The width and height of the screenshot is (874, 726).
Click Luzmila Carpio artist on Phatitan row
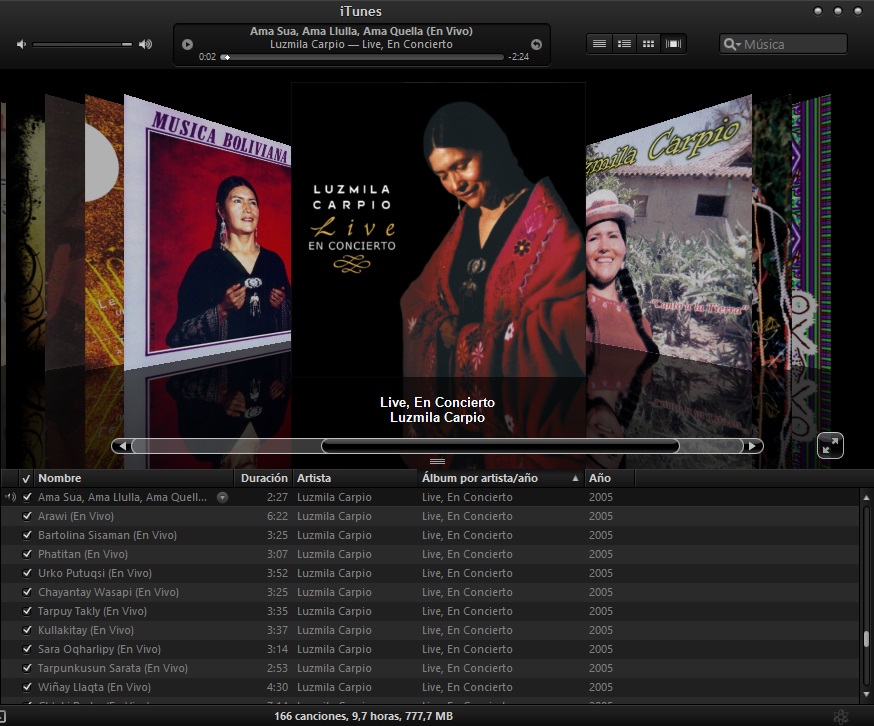coord(334,554)
